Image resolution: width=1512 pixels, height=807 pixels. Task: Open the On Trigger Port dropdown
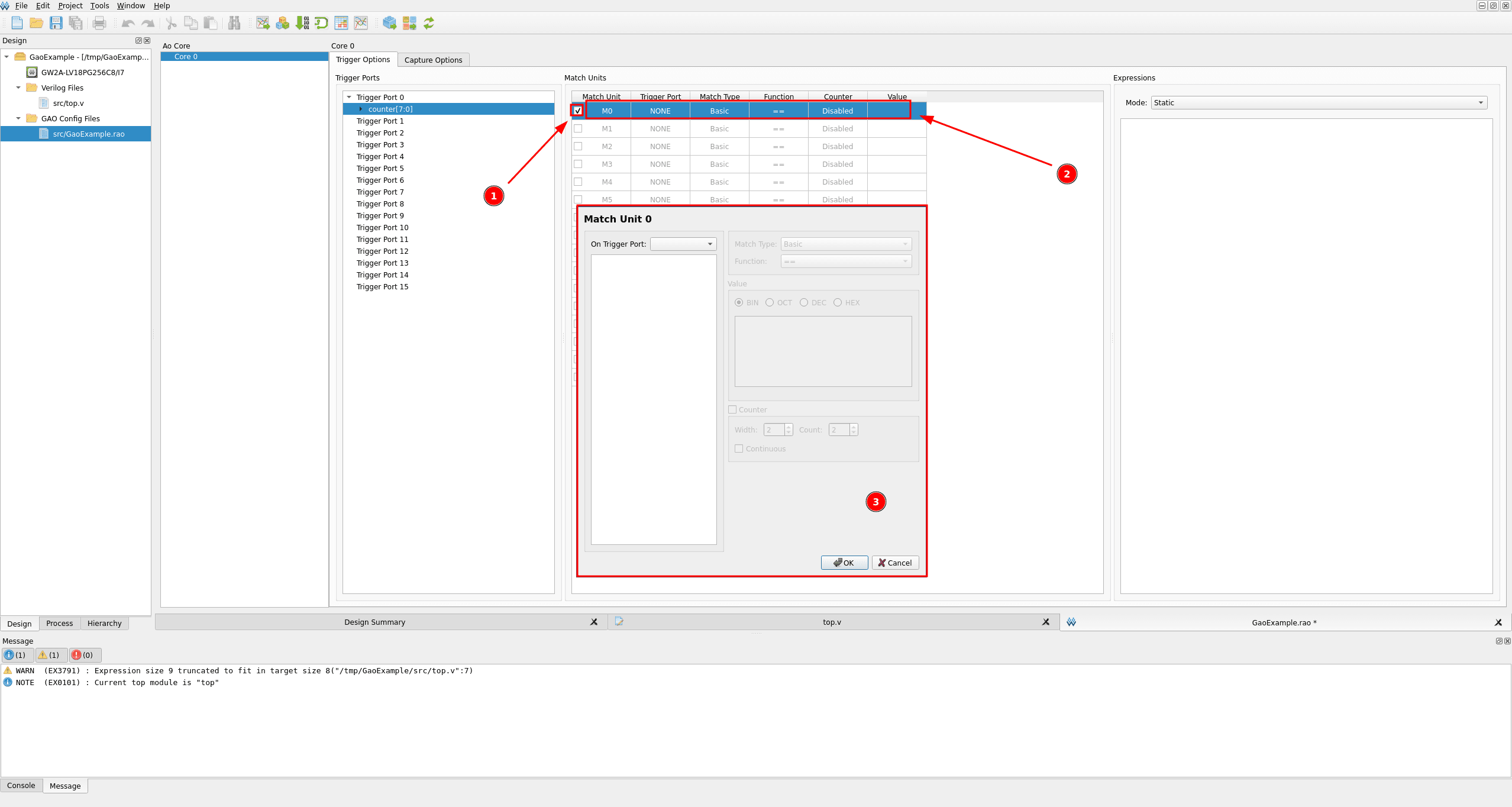coord(683,244)
